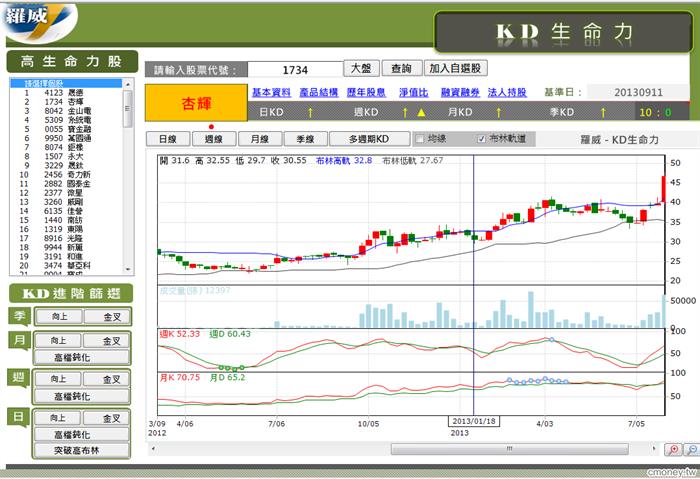The image size is (700, 479).
Task: Click the 月 row 金叉 filter button
Action: [x=107, y=341]
